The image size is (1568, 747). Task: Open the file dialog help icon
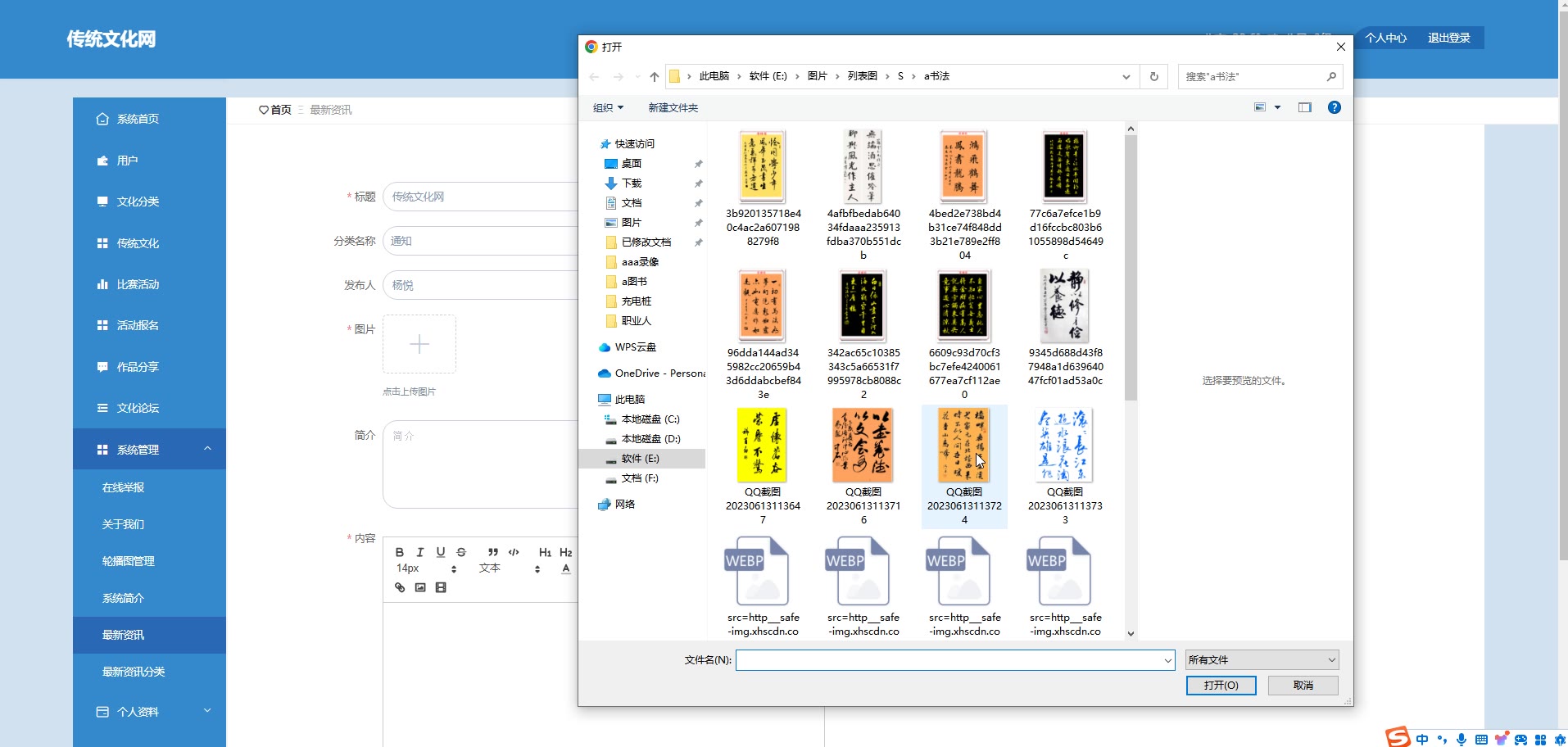tap(1334, 107)
